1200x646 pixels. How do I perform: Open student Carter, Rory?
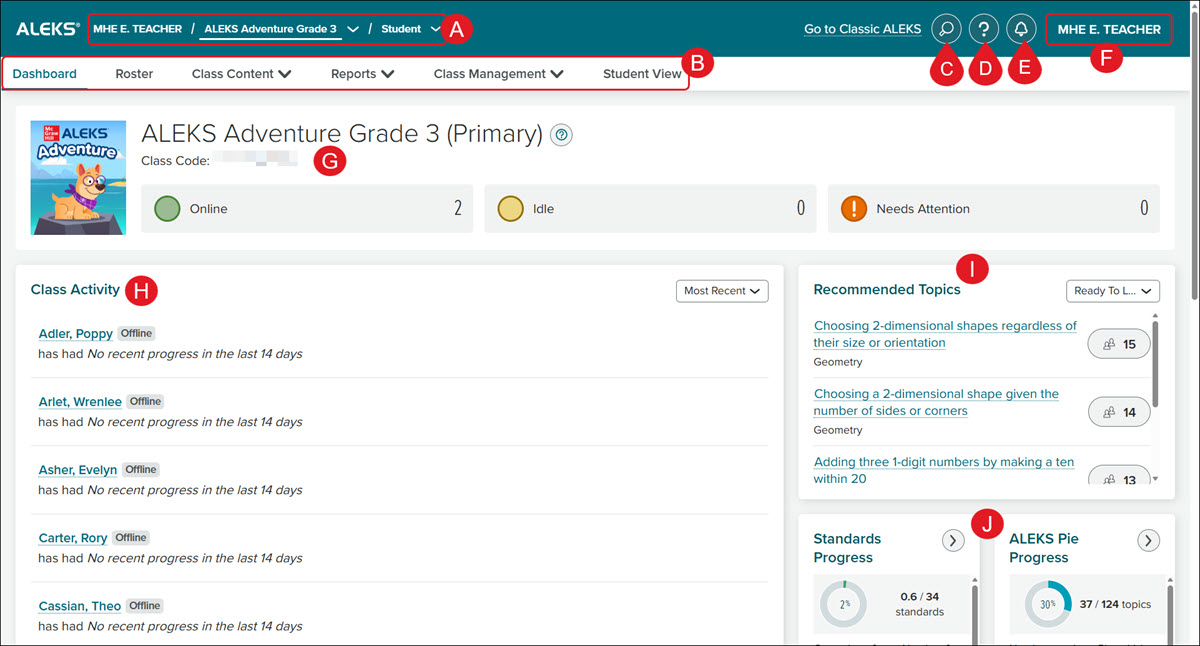pos(73,538)
